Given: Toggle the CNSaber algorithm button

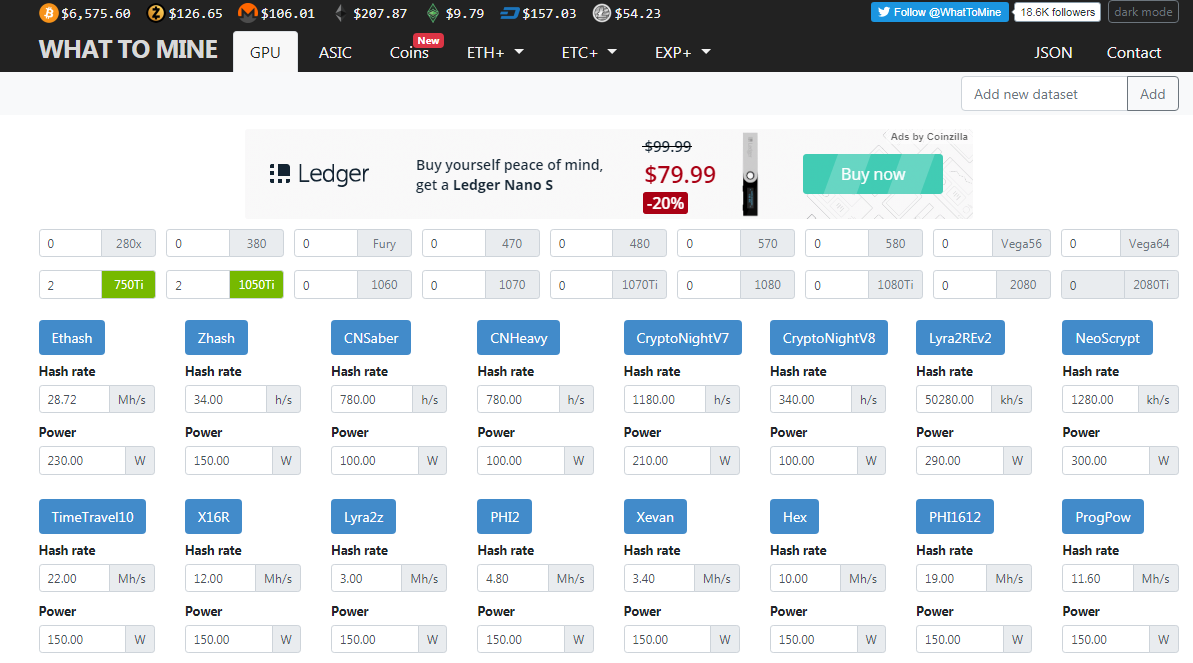Looking at the screenshot, I should [371, 338].
